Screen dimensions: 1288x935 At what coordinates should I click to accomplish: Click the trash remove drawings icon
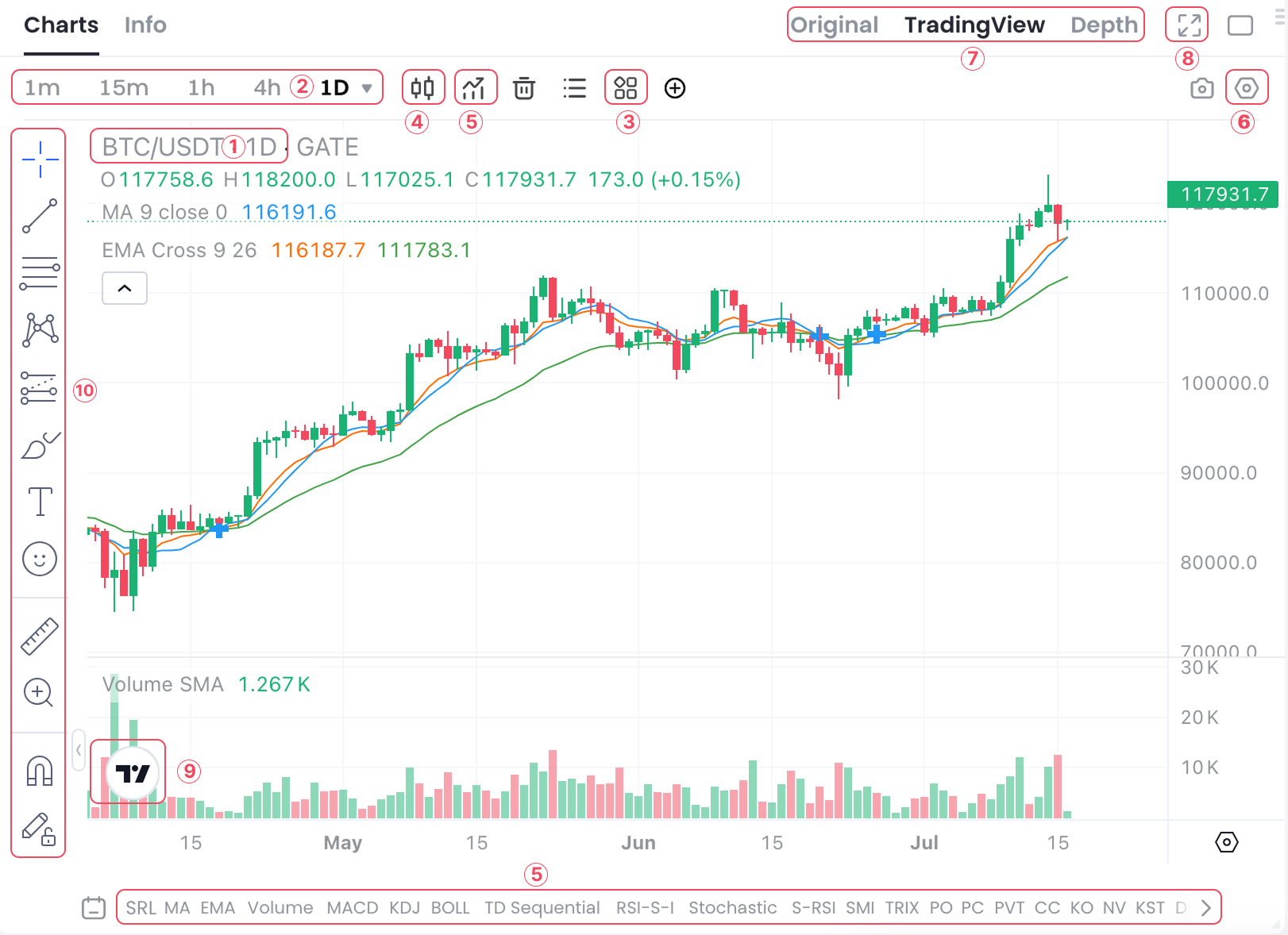click(524, 88)
